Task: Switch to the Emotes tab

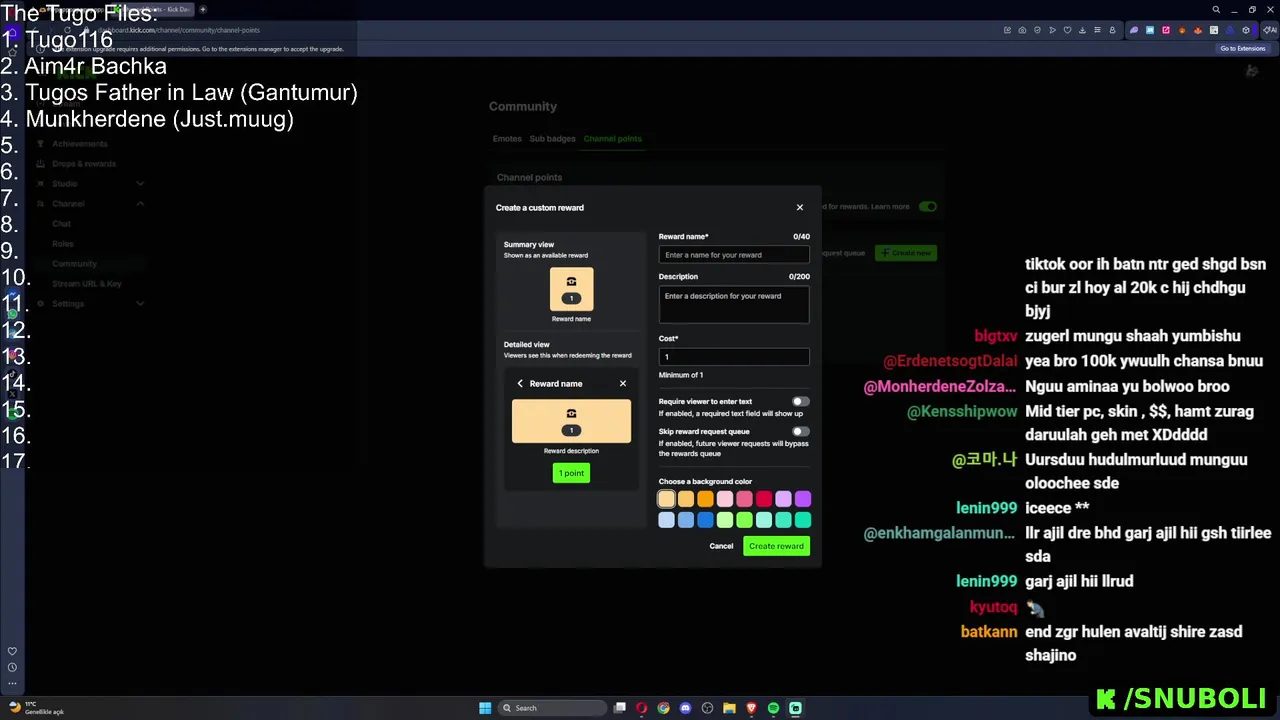Action: point(506,139)
